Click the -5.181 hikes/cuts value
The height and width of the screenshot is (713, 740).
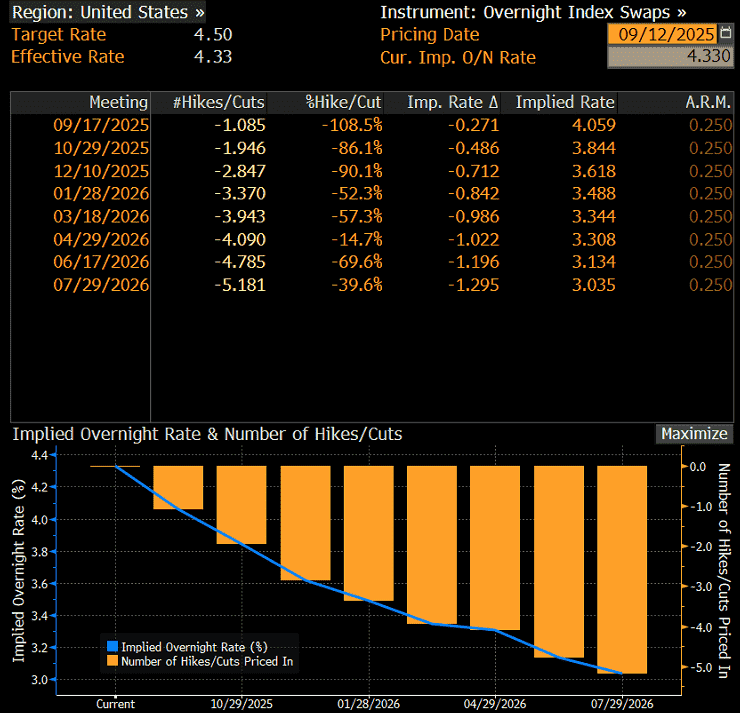[240, 285]
